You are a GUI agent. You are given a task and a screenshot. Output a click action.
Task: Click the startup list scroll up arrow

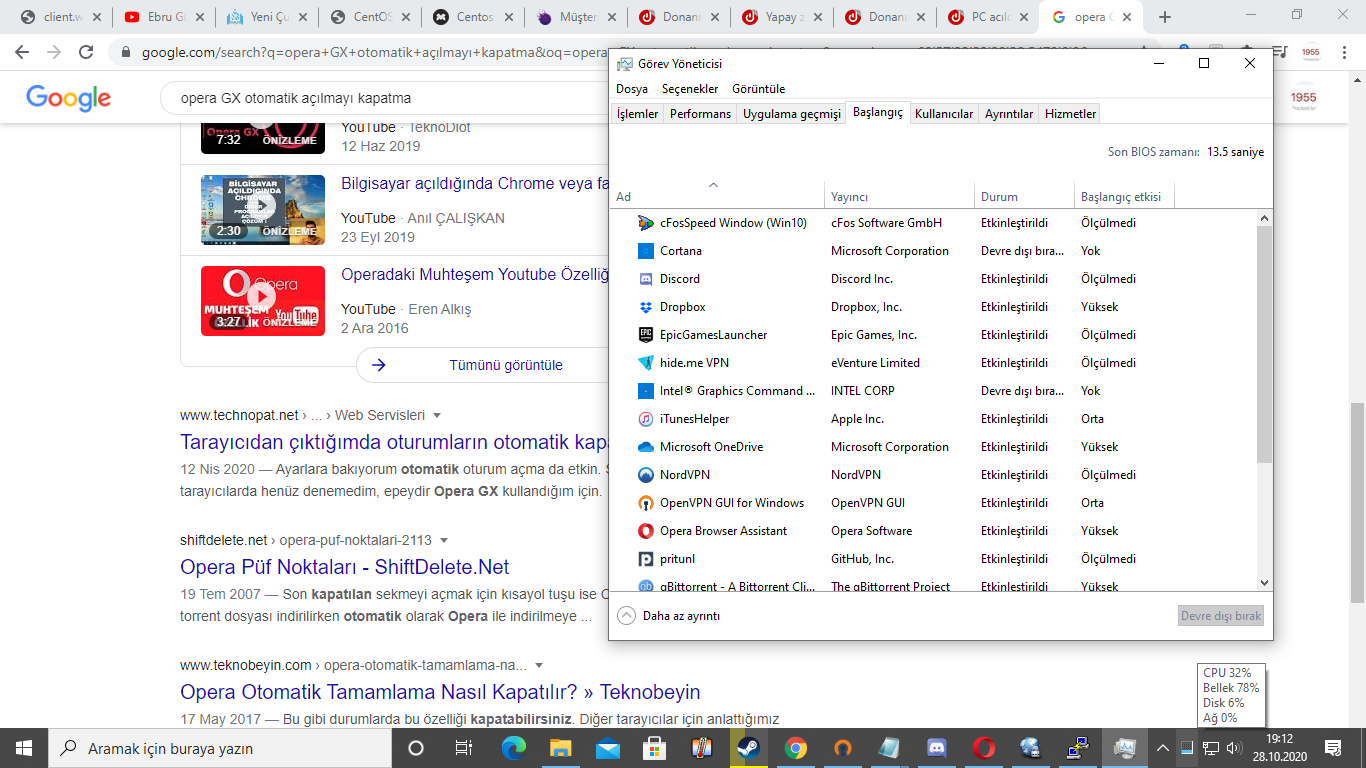[1264, 218]
